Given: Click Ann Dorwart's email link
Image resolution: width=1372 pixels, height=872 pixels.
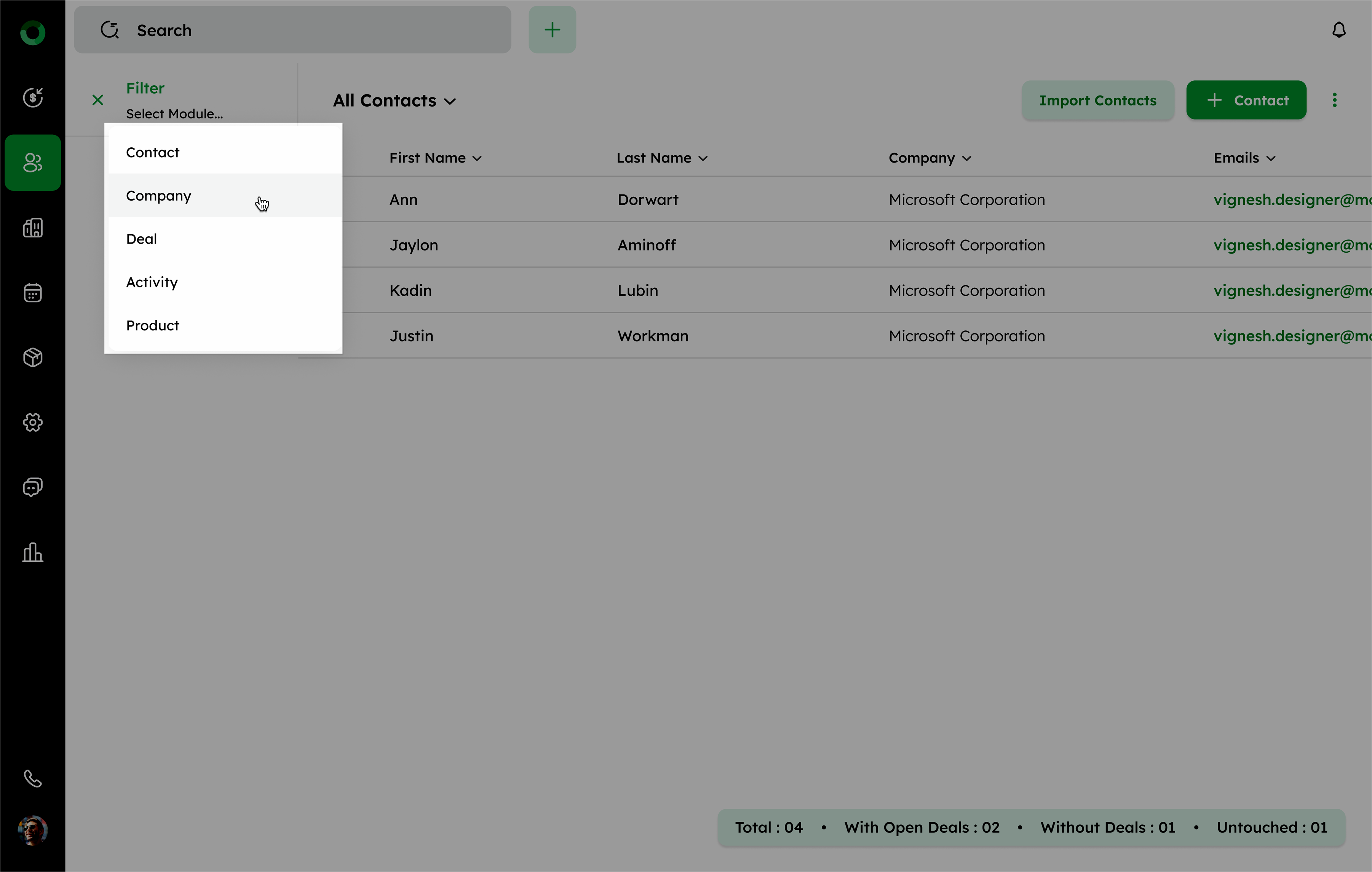Looking at the screenshot, I should tap(1291, 199).
